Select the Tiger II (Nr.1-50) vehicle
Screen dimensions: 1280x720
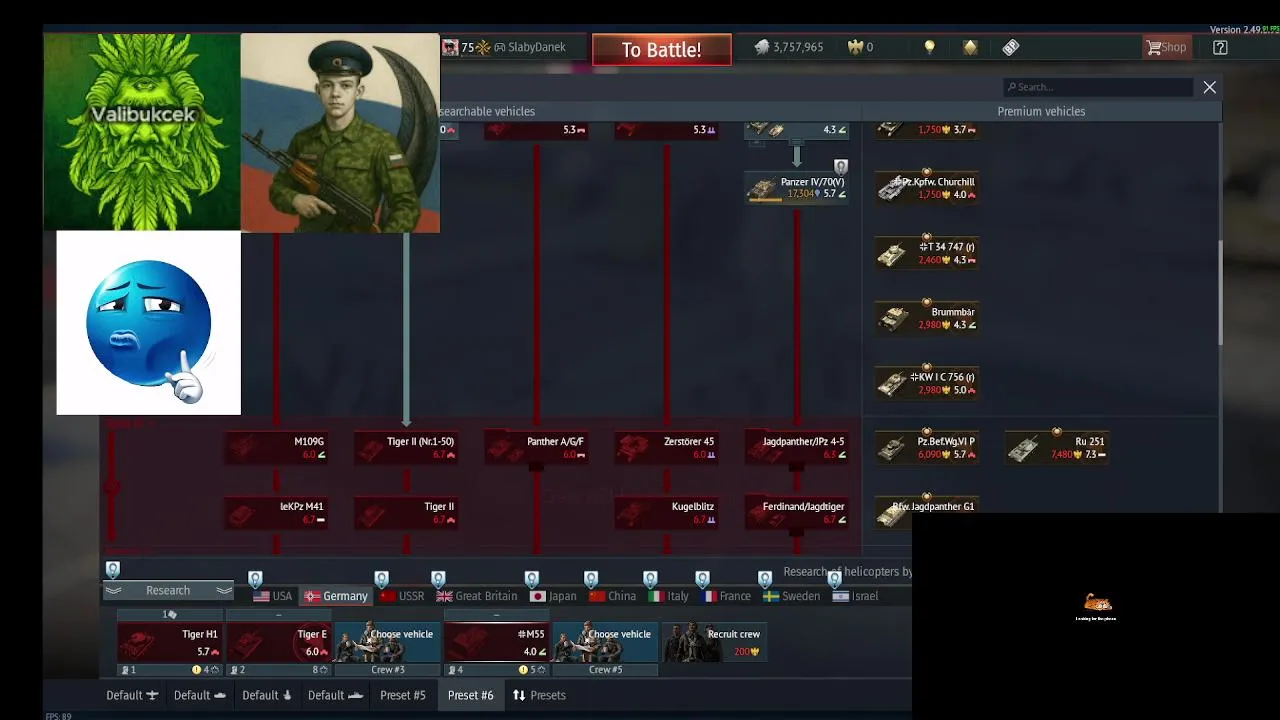[406, 447]
